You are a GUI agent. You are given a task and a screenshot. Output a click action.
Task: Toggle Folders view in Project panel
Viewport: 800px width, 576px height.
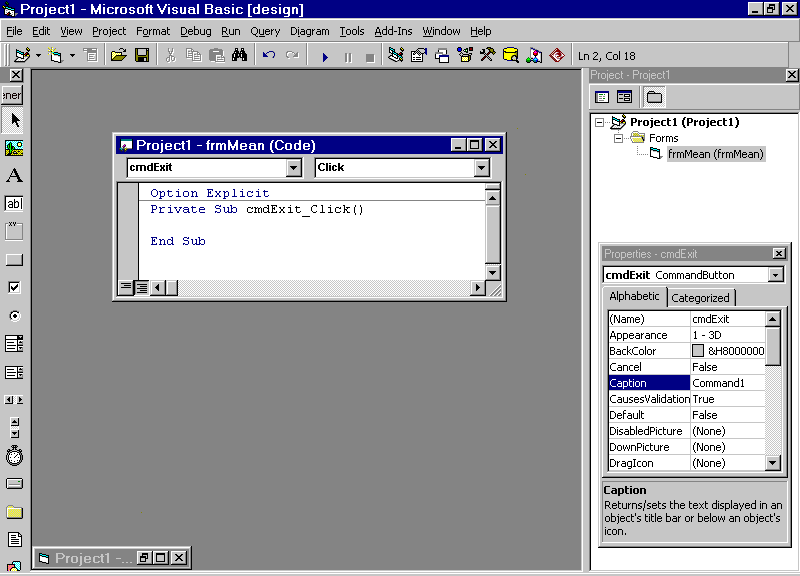[654, 97]
